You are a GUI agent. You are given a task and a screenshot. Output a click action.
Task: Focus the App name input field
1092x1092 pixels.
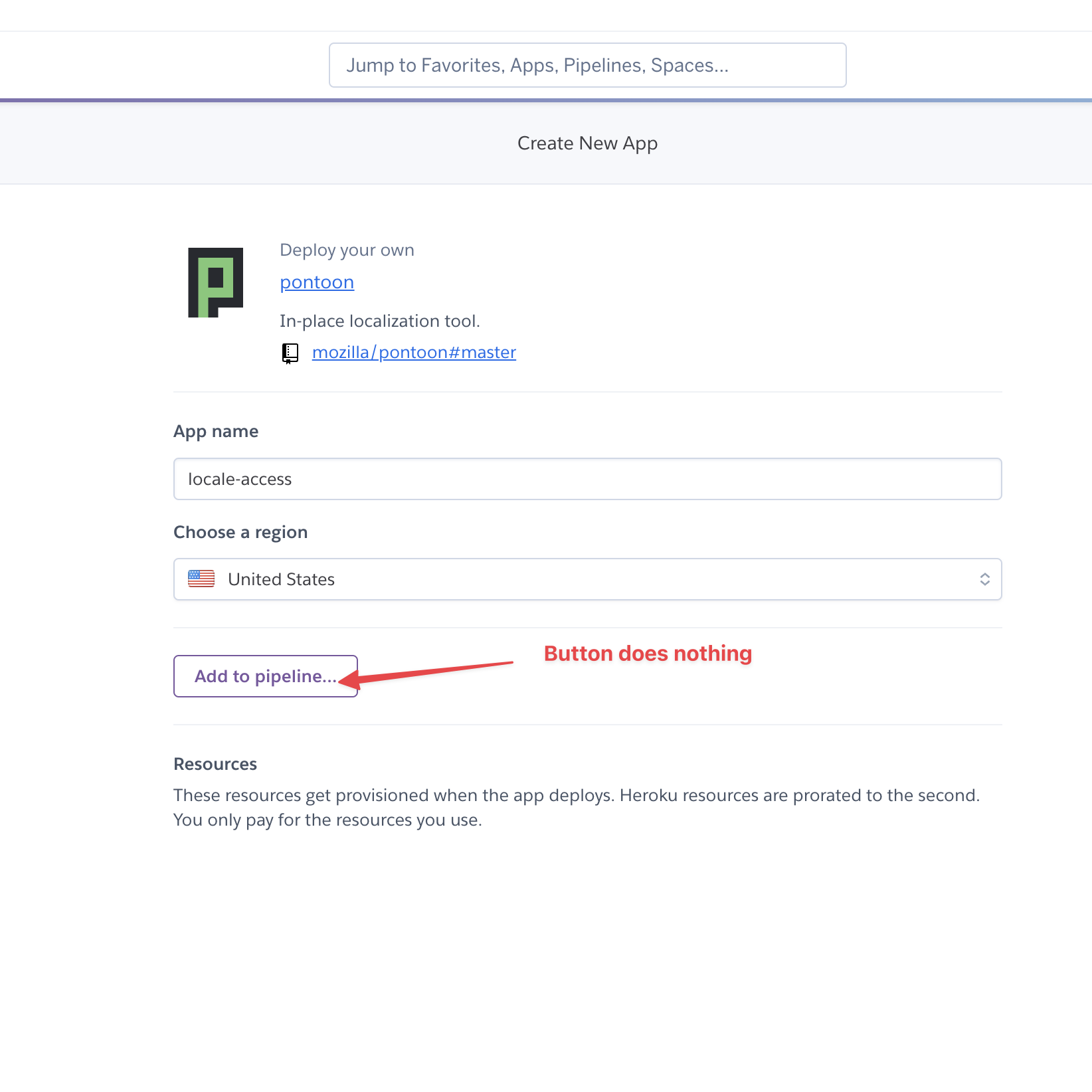click(587, 479)
